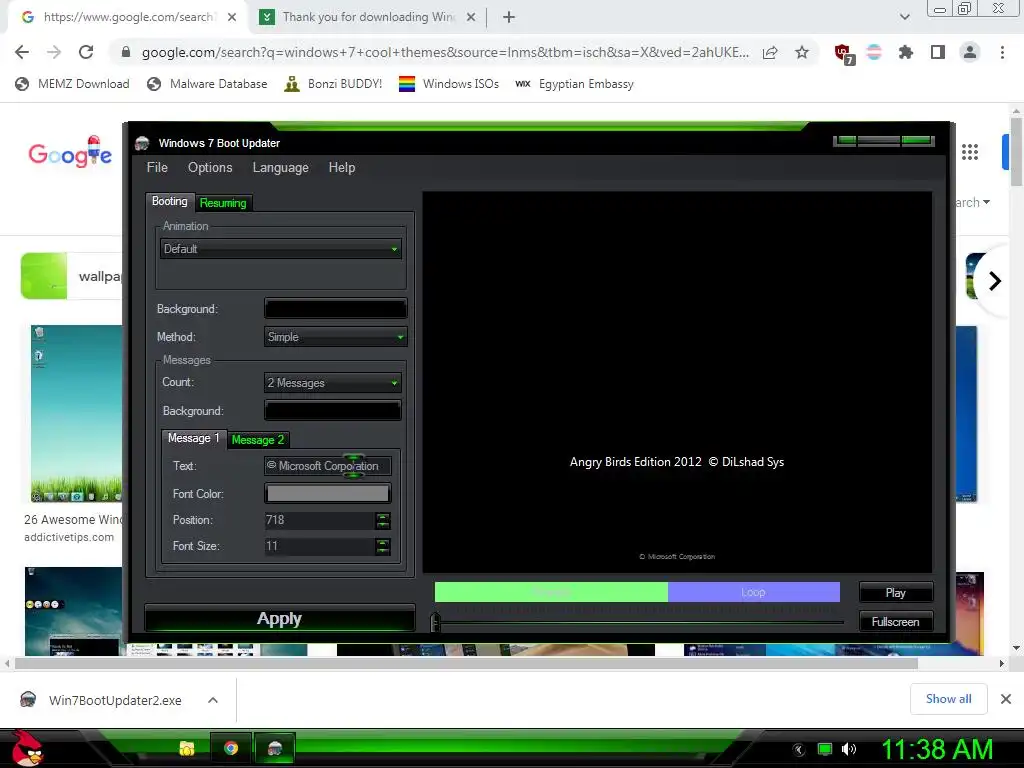This screenshot has width=1024, height=768.
Task: Reload the Chrome page
Action: [x=86, y=52]
